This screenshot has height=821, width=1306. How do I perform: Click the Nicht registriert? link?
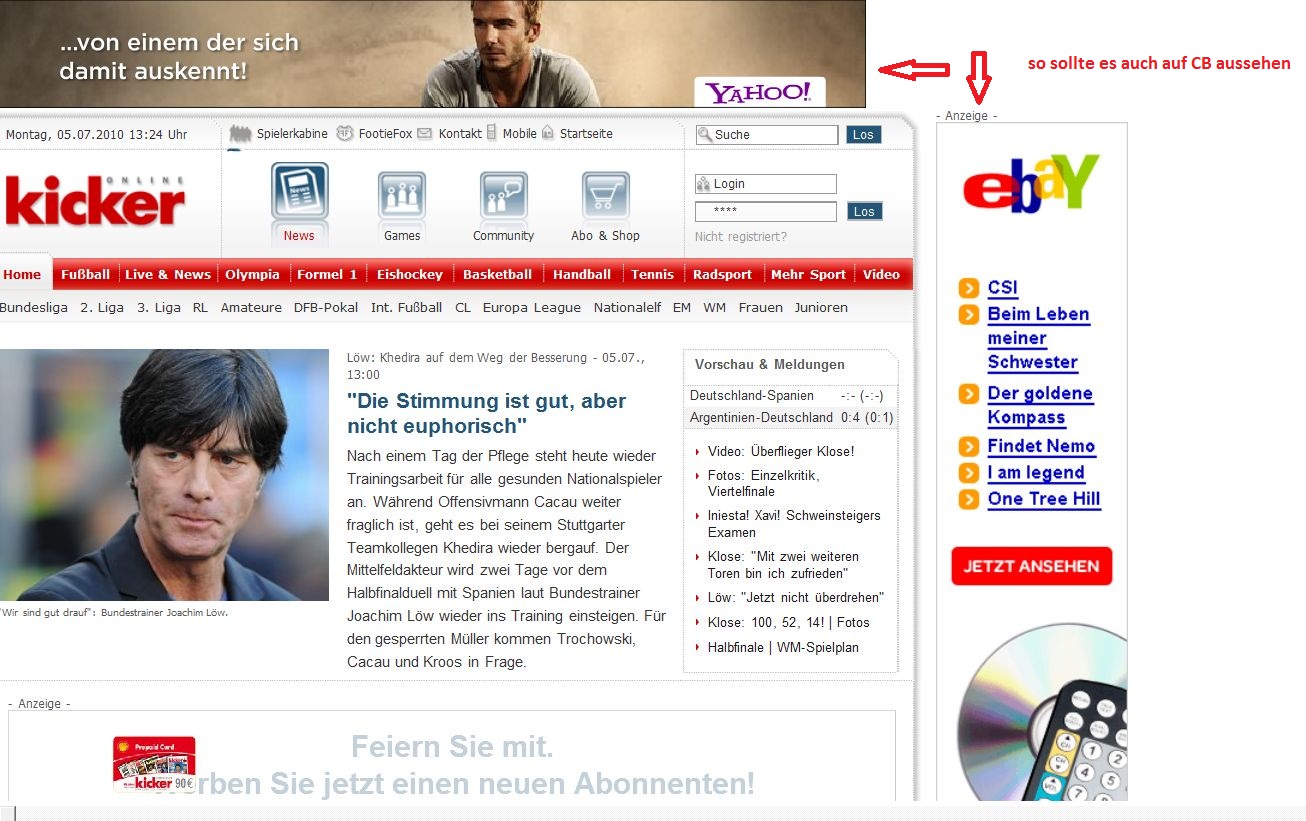point(741,237)
